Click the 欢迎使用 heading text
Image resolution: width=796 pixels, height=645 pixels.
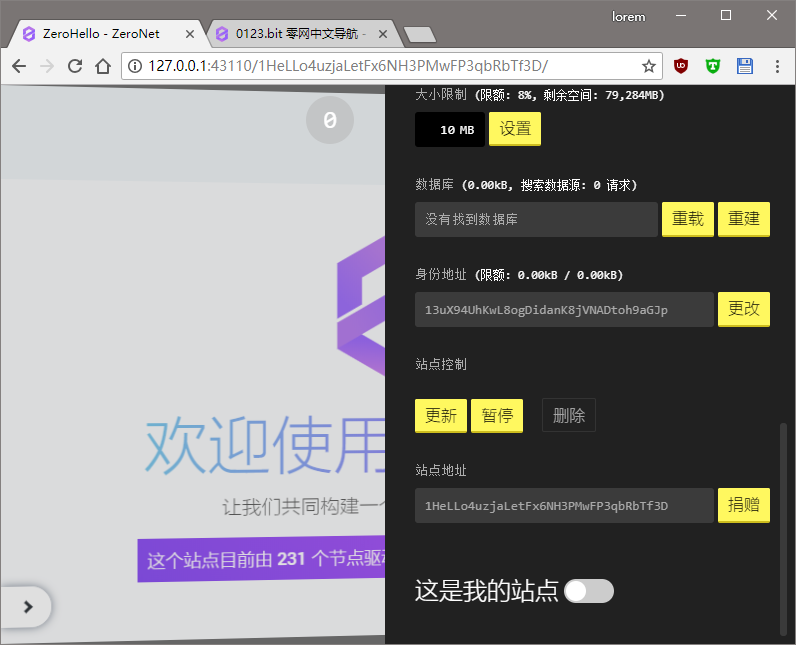[266, 445]
